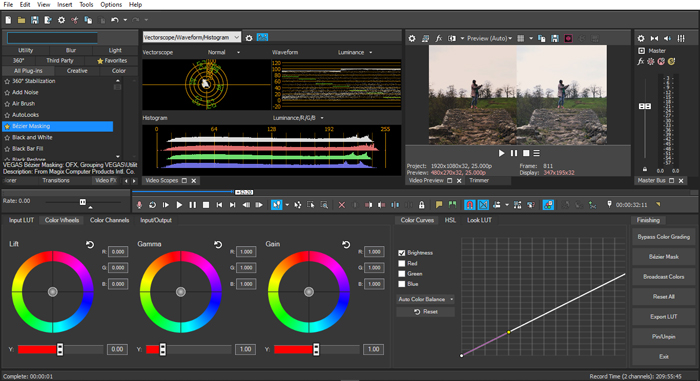This screenshot has width=700, height=381.
Task: Click the Downmix output icon in Master Bus
Action: 654,38
